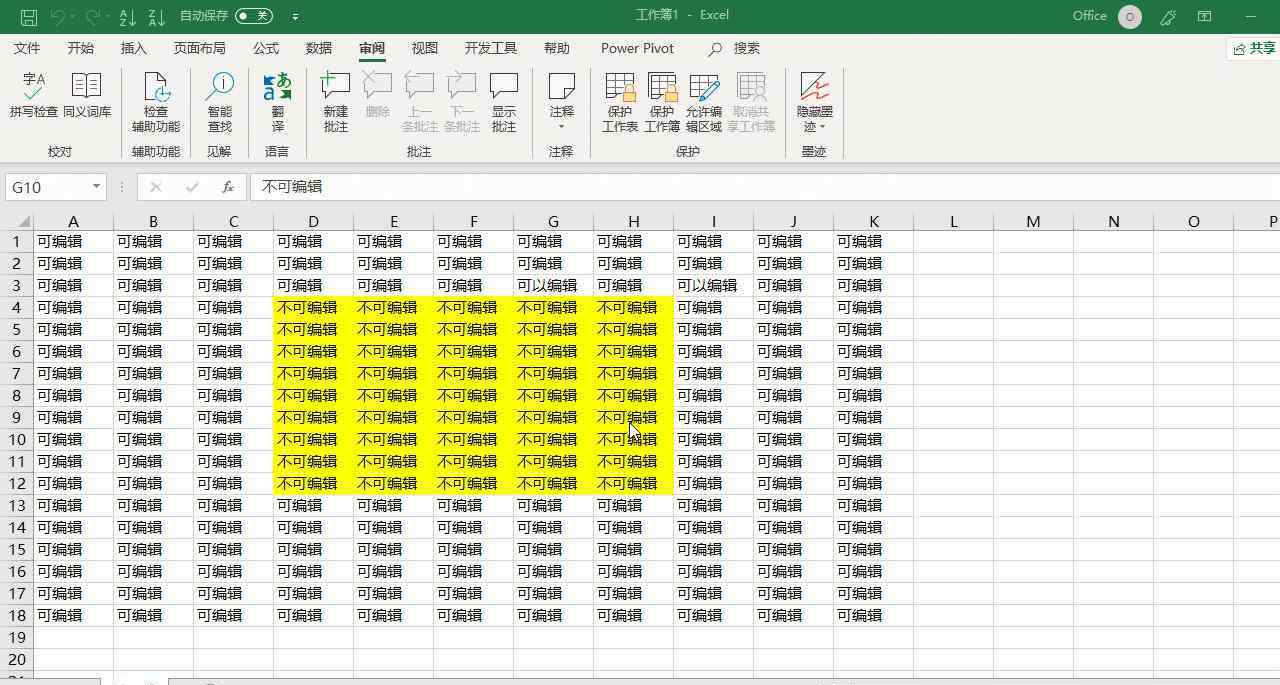This screenshot has width=1280, height=685.
Task: Sort descending with Z-A icon
Action: [x=157, y=16]
